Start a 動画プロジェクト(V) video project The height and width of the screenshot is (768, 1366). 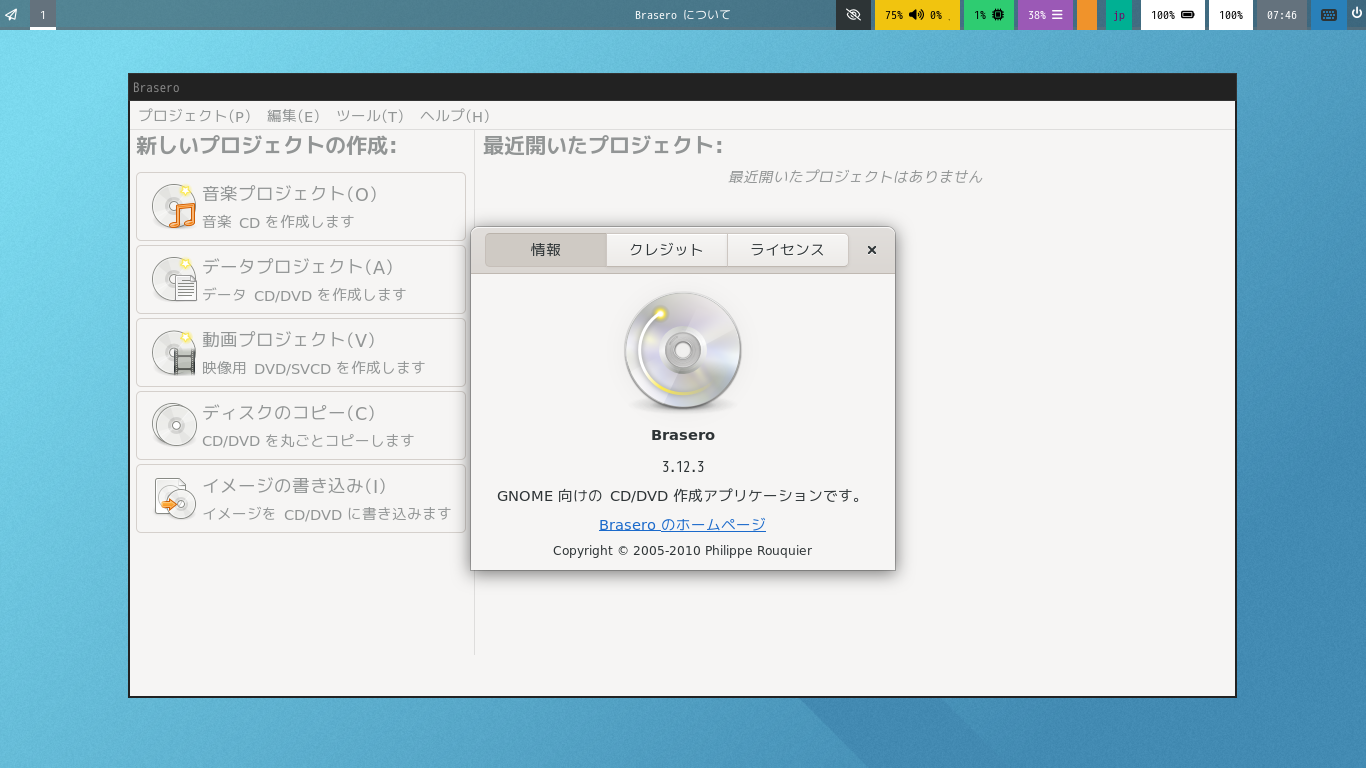click(x=301, y=352)
